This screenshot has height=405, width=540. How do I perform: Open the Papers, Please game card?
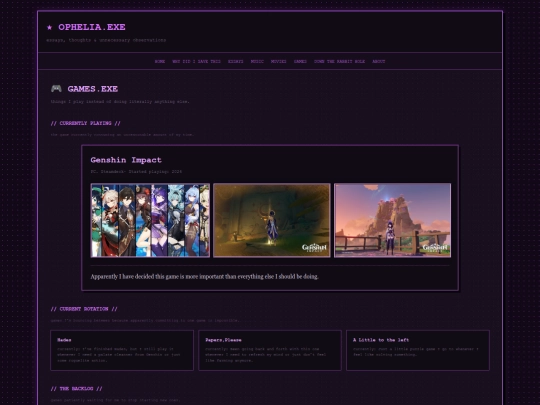pyautogui.click(x=270, y=351)
